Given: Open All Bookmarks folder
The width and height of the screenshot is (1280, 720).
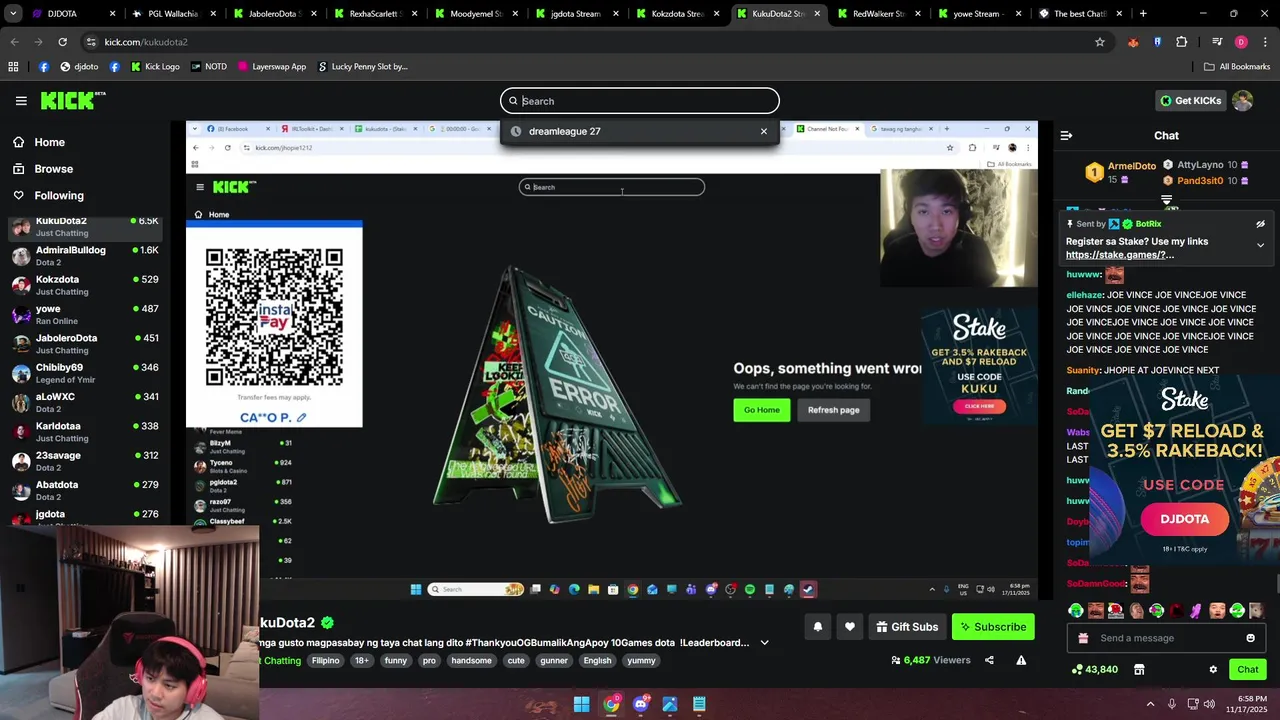Looking at the screenshot, I should point(1237,67).
